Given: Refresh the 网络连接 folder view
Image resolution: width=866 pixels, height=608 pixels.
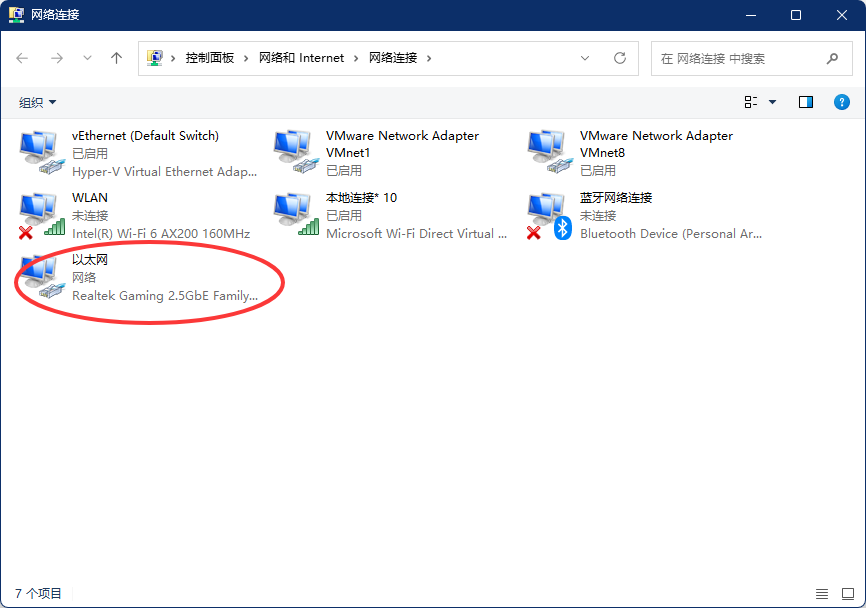Looking at the screenshot, I should coord(620,58).
